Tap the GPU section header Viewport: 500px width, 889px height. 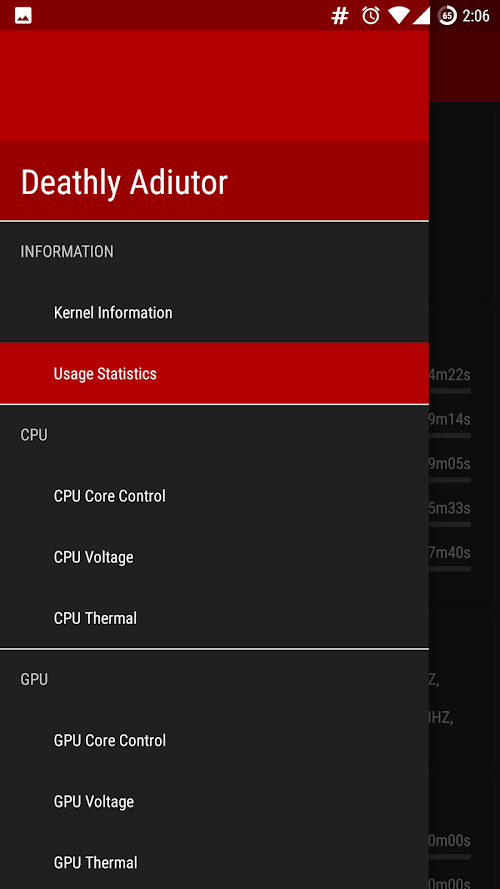coord(34,679)
